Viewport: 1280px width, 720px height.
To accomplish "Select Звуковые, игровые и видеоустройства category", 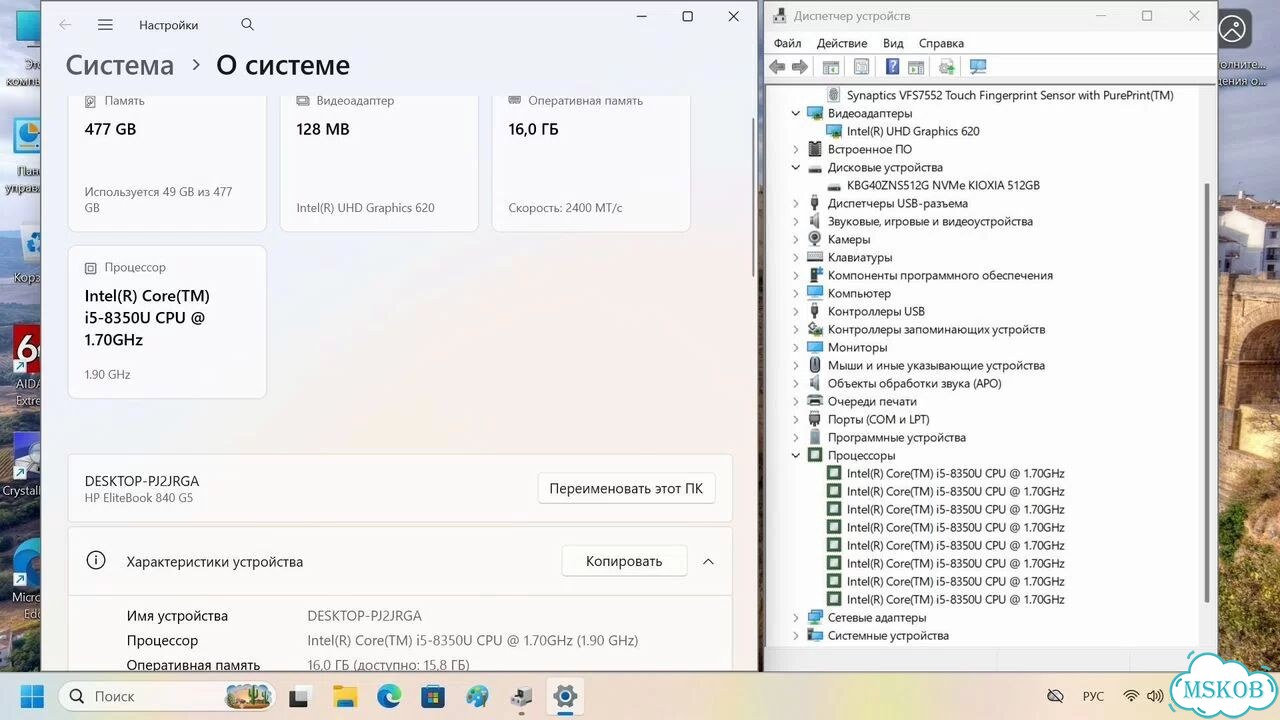I will [x=930, y=221].
